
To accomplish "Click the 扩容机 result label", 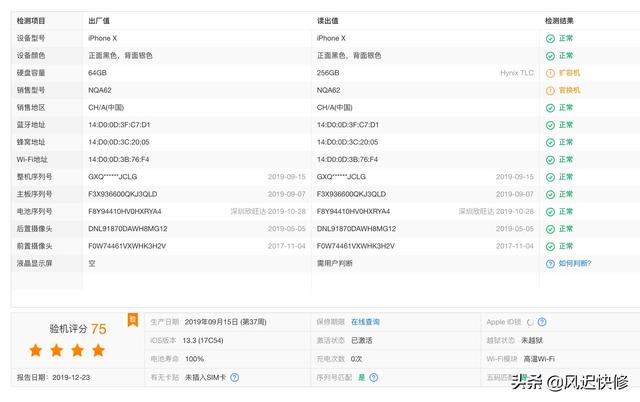I will point(569,73).
